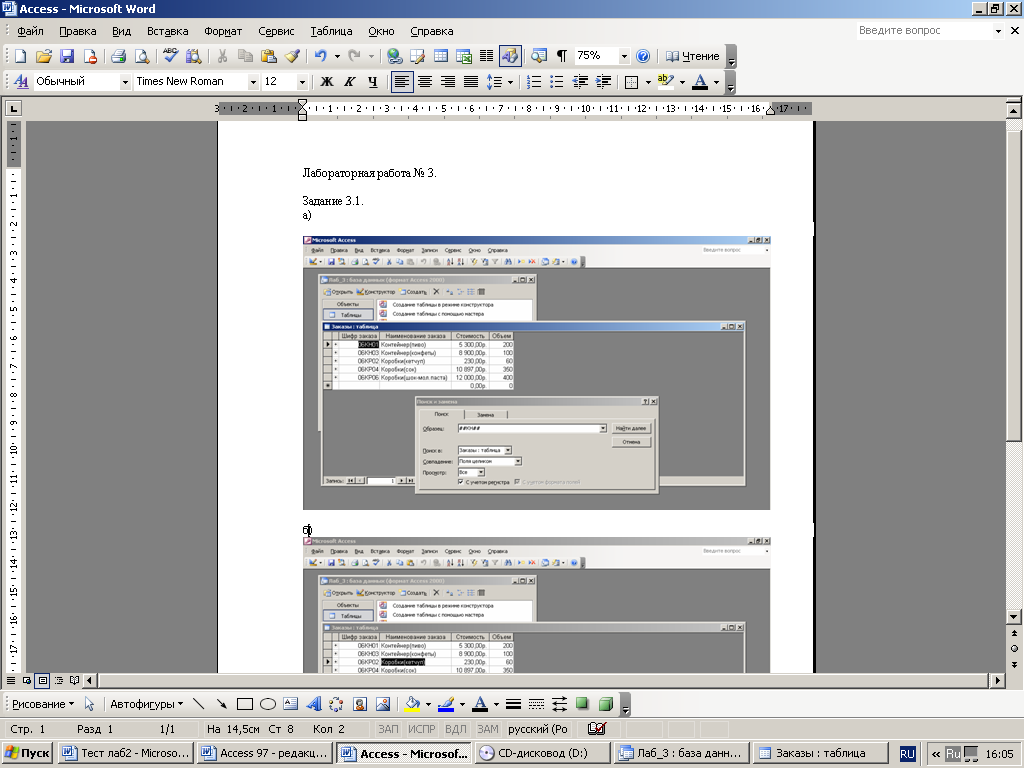Create a new blank document
1024x768 pixels.
(x=20, y=56)
